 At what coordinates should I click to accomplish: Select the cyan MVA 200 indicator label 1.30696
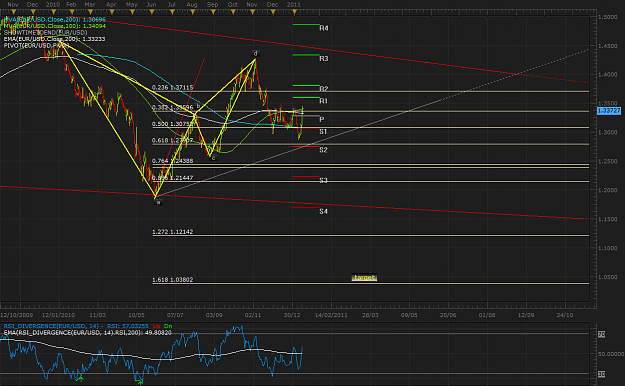(55, 20)
